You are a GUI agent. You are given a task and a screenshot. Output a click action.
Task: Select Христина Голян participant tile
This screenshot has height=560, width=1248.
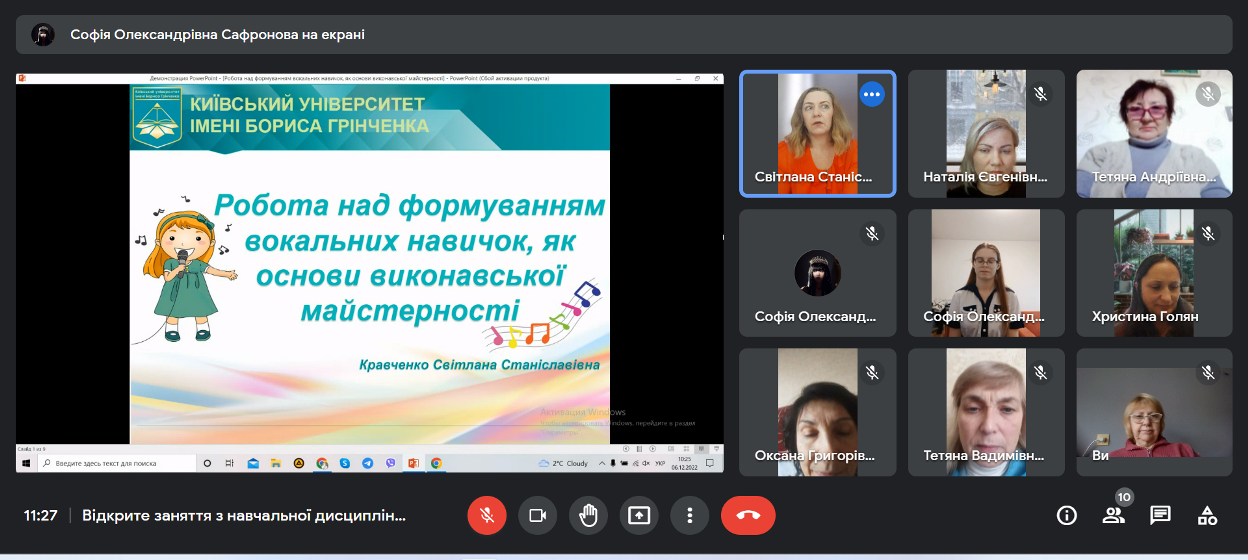coord(1154,272)
